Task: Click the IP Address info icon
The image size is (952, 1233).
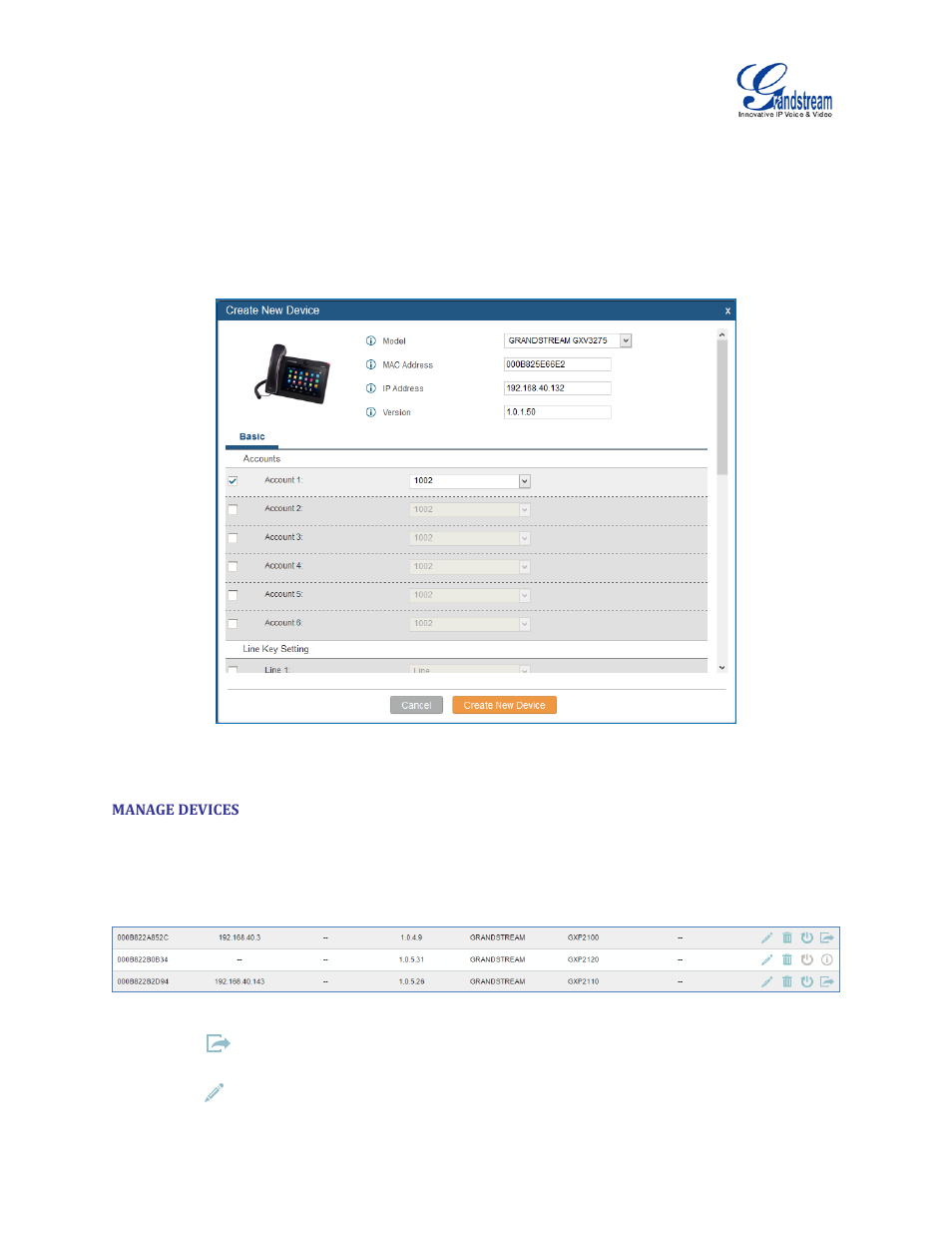Action: [x=371, y=388]
